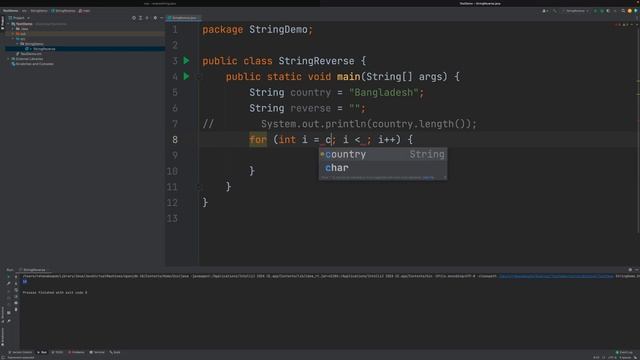Place cursor on line 5 country declaration
640x360 pixels.
click(x=337, y=93)
